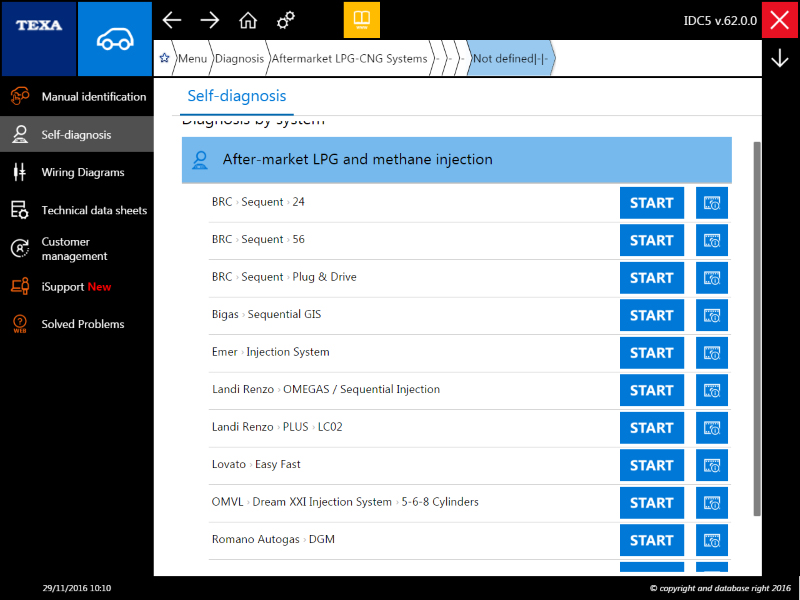Open Wiring Diagrams in sidebar
Screen dimensions: 800x600
(x=77, y=172)
